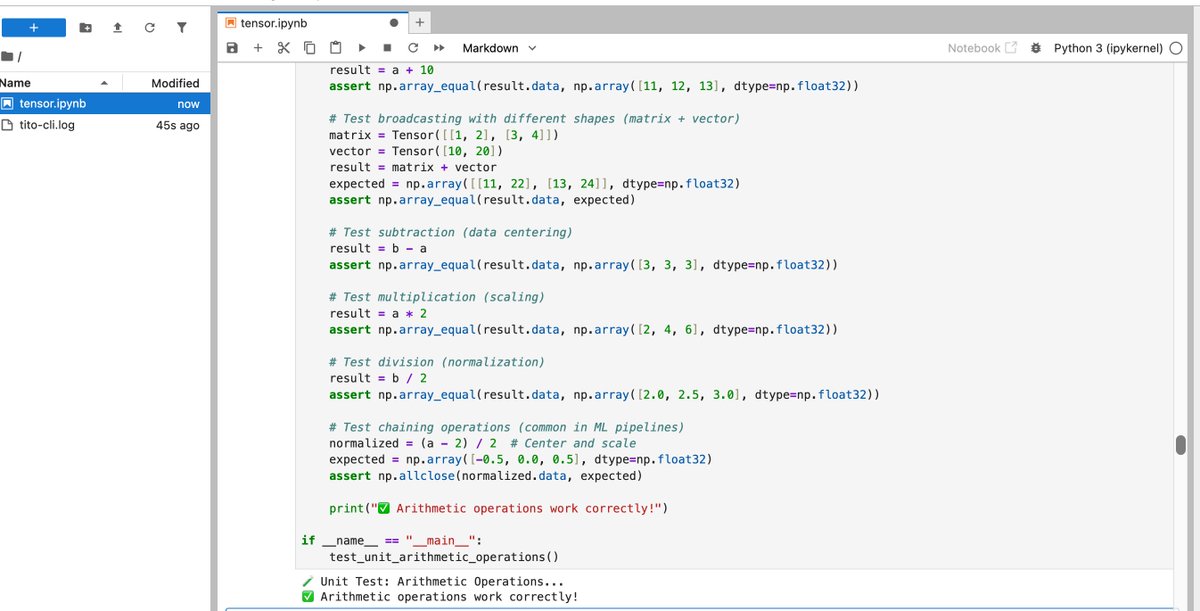Copy the selected cell
1200x611 pixels.
pos(309,48)
